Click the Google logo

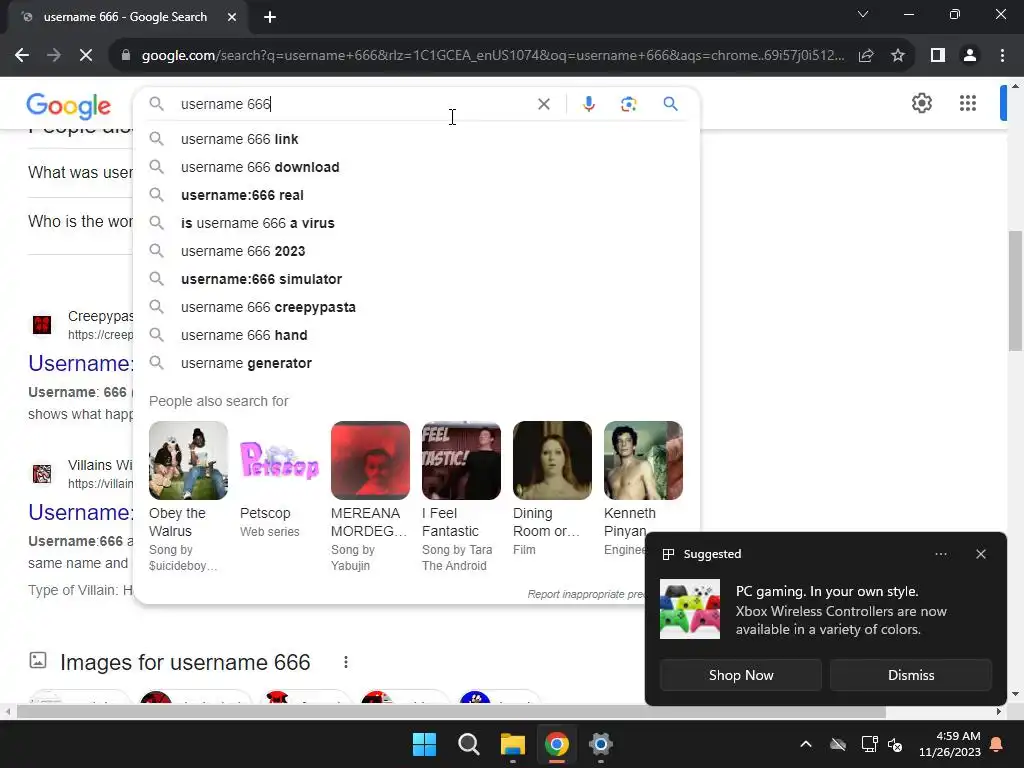click(69, 106)
